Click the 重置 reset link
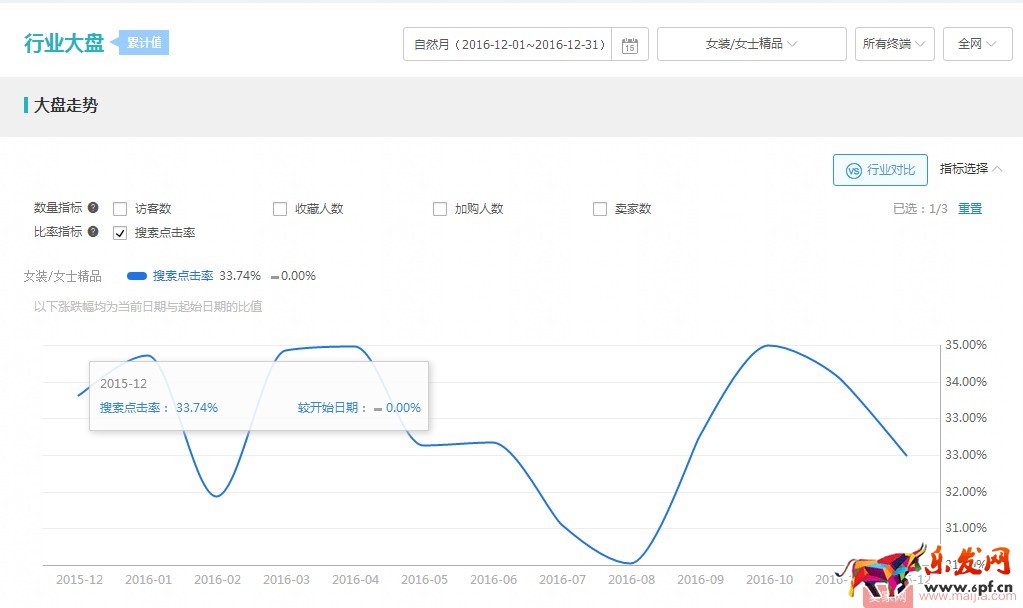This screenshot has width=1023, height=608. (x=970, y=209)
